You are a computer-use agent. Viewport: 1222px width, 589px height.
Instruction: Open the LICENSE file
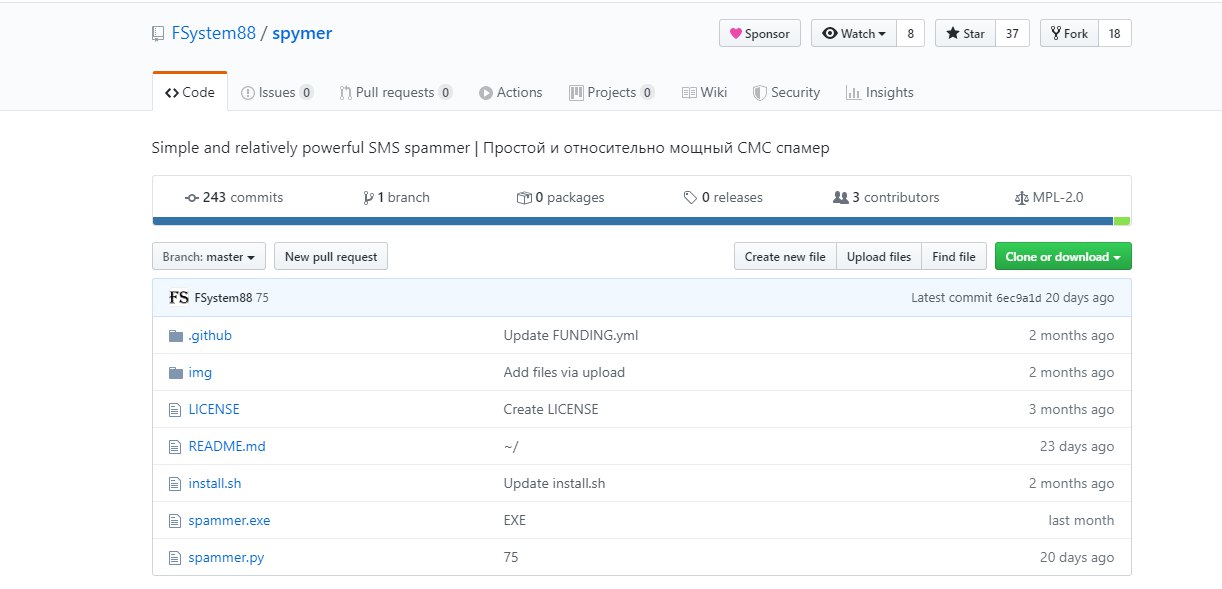[214, 410]
